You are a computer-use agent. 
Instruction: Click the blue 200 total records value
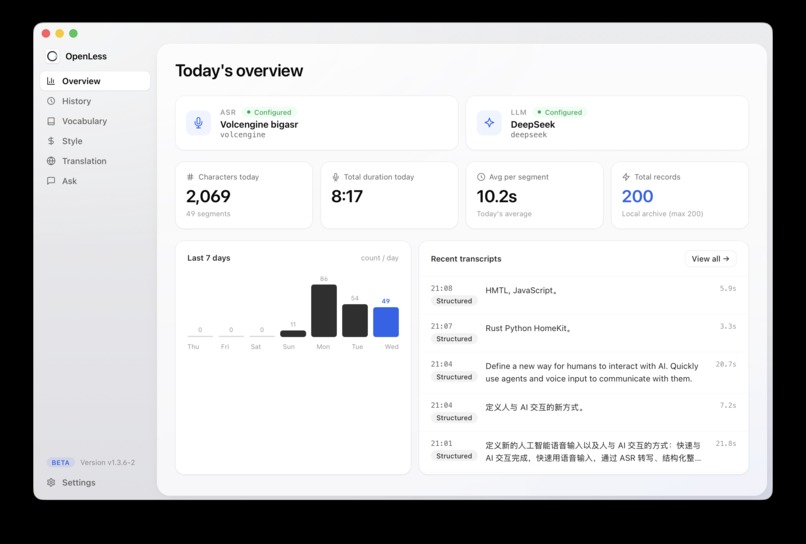point(637,196)
